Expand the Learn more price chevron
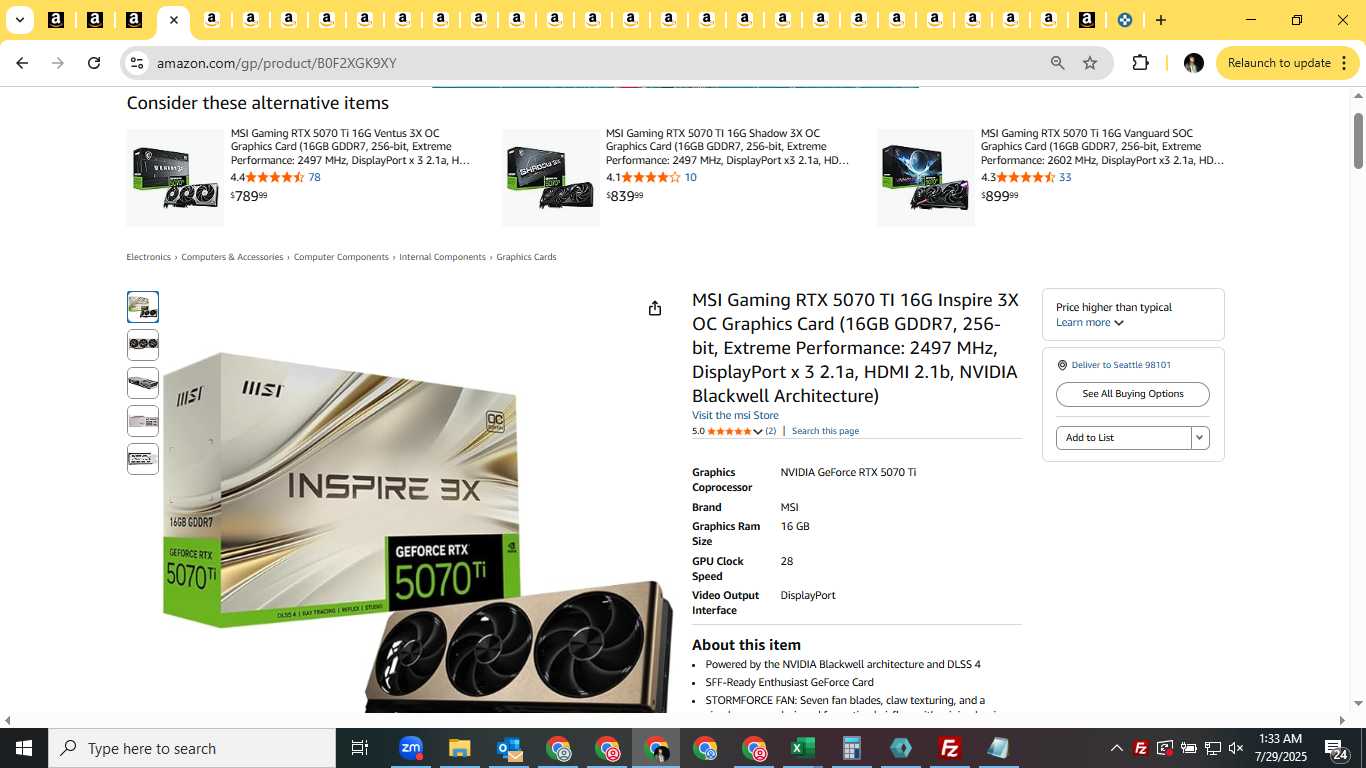Screen dimensions: 1366x768 pyautogui.click(x=1119, y=323)
